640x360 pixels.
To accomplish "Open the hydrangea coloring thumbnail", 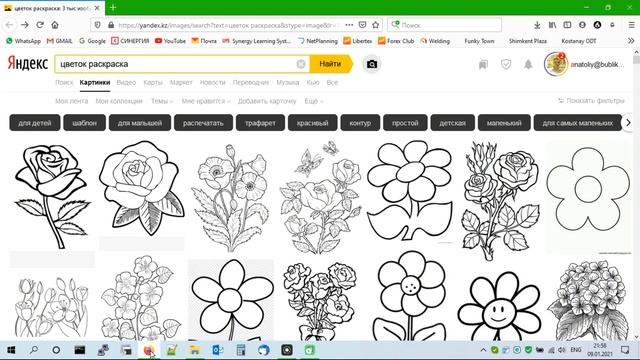I will click(588, 300).
